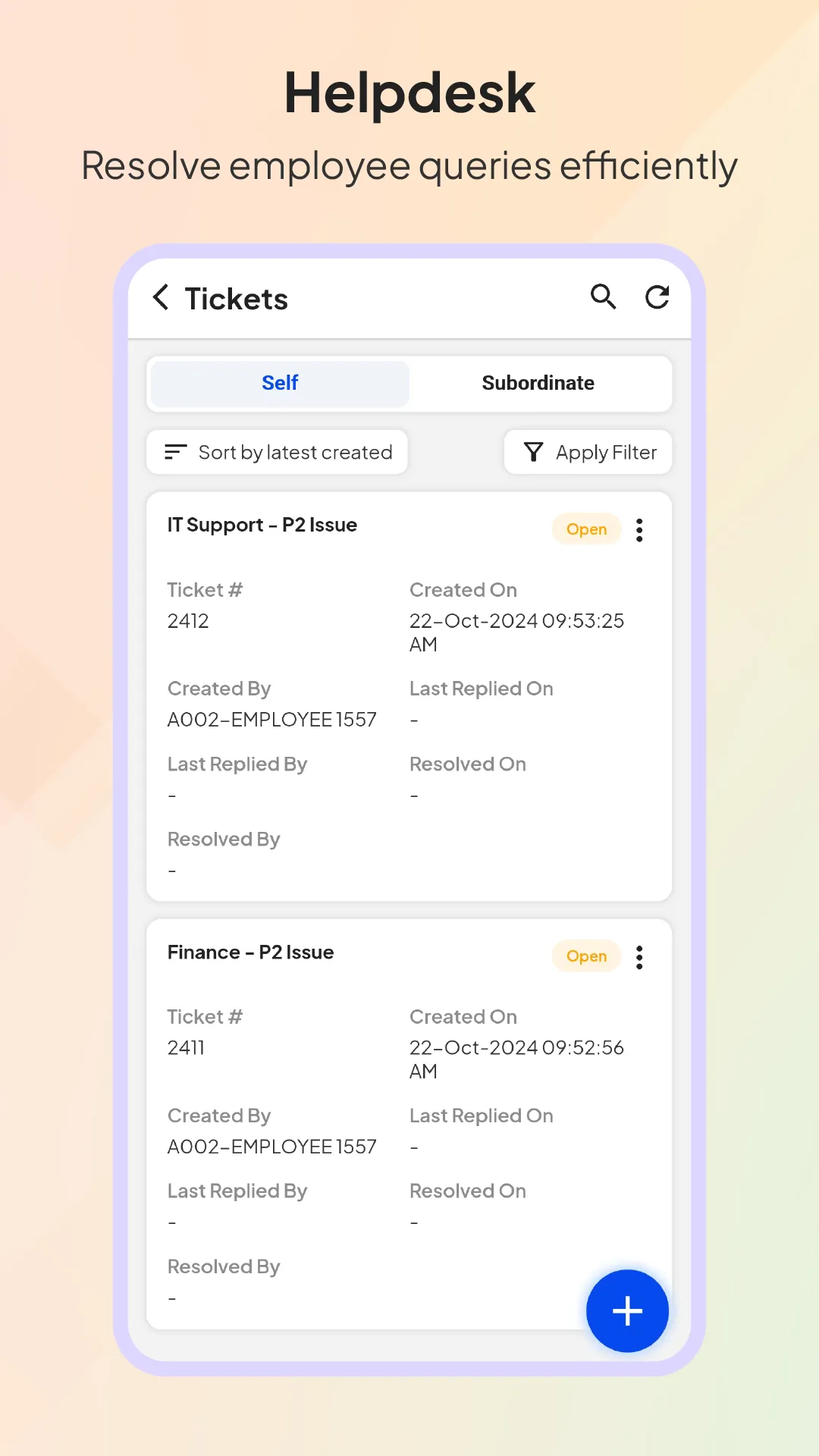Open the IT Support - P2 Issue ticket

click(262, 525)
